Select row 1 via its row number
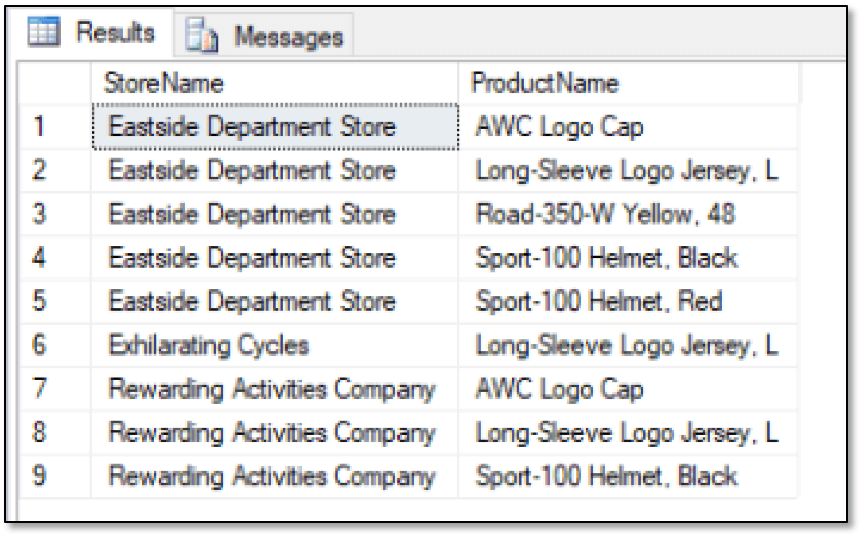 pyautogui.click(x=55, y=127)
